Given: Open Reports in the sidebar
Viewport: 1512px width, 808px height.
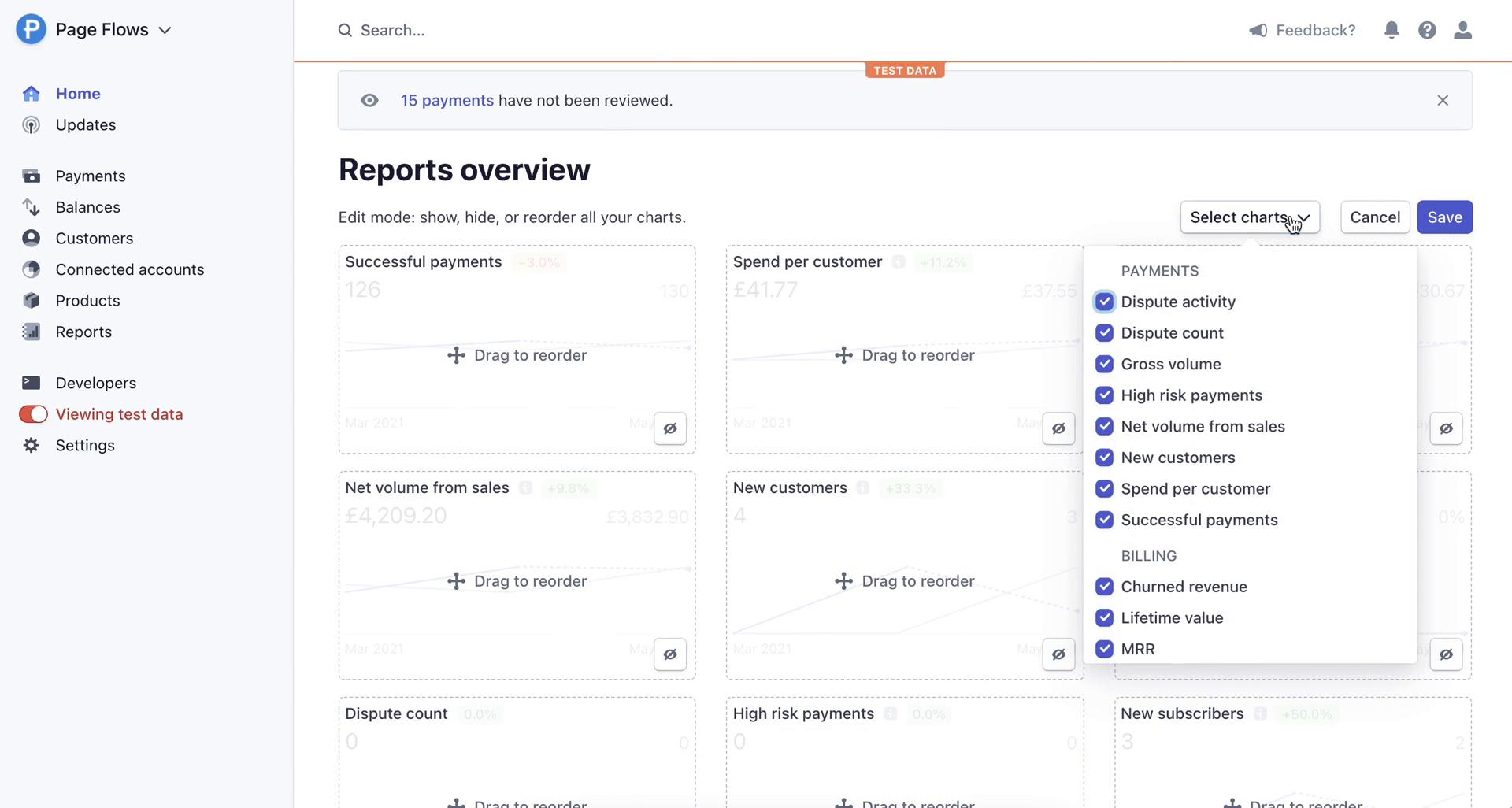Looking at the screenshot, I should 83,332.
